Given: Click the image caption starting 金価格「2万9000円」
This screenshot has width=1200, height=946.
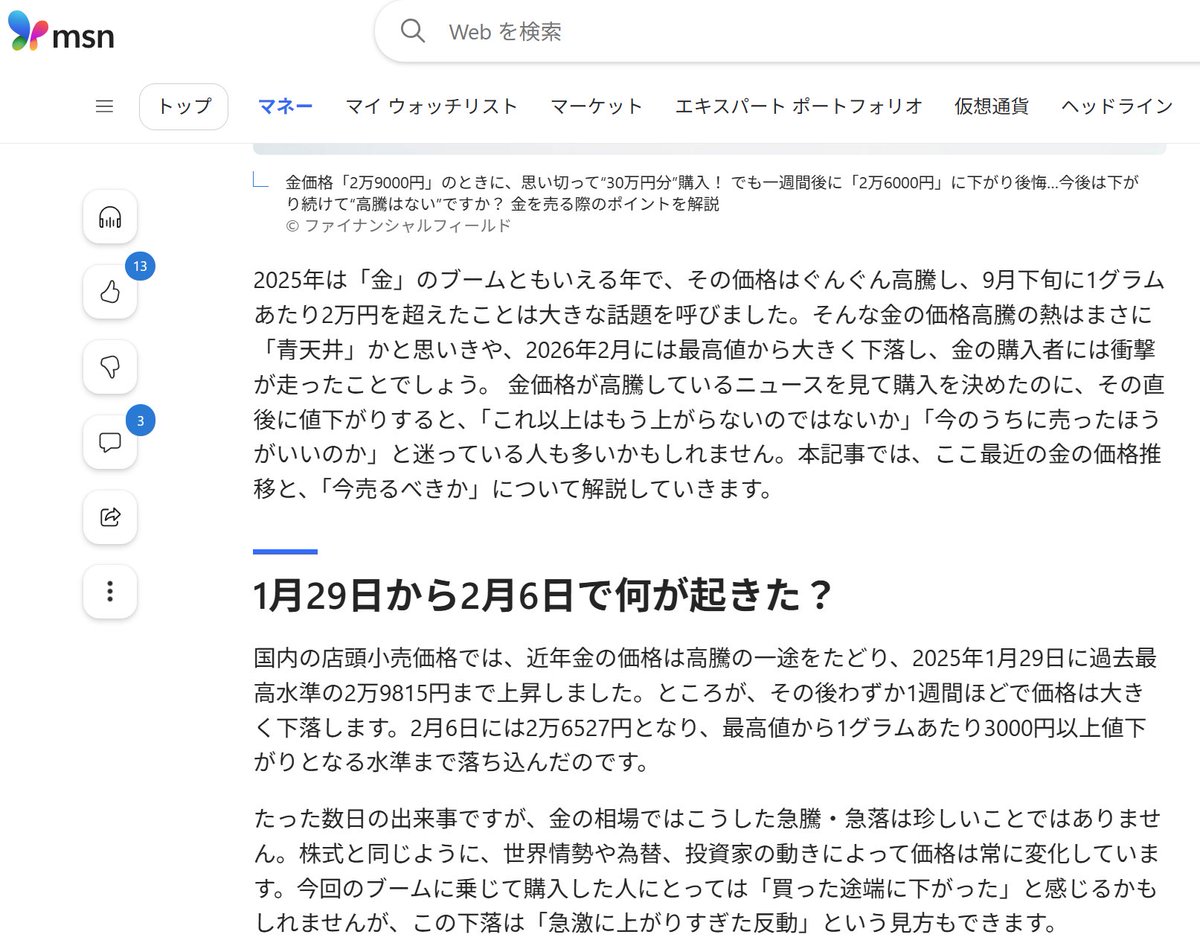Looking at the screenshot, I should pyautogui.click(x=712, y=193).
